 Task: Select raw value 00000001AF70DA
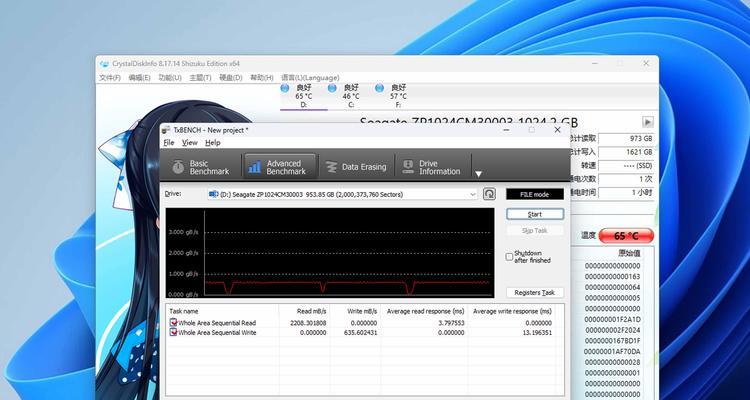[x=612, y=352]
